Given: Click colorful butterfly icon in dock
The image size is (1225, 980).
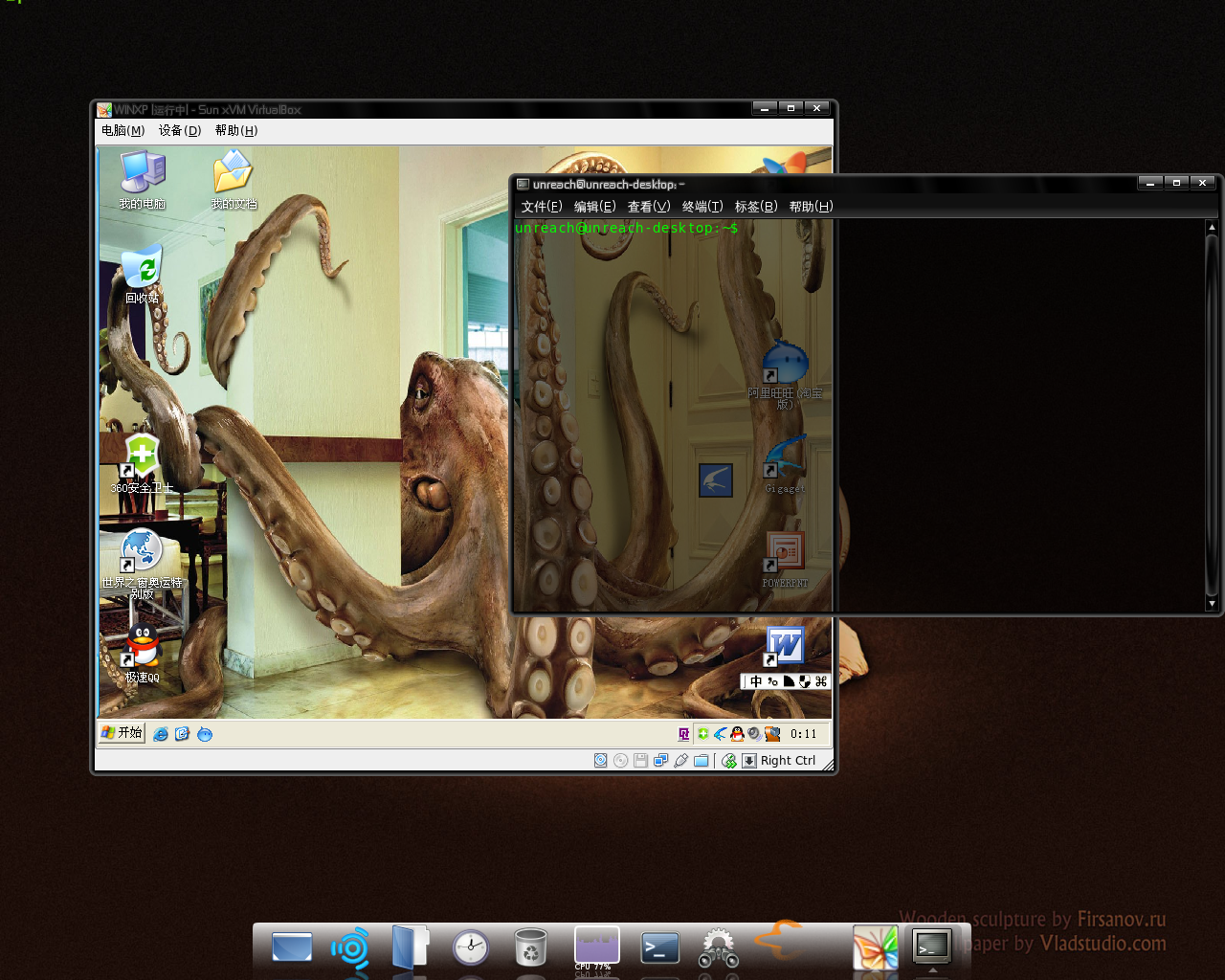Looking at the screenshot, I should (x=876, y=947).
